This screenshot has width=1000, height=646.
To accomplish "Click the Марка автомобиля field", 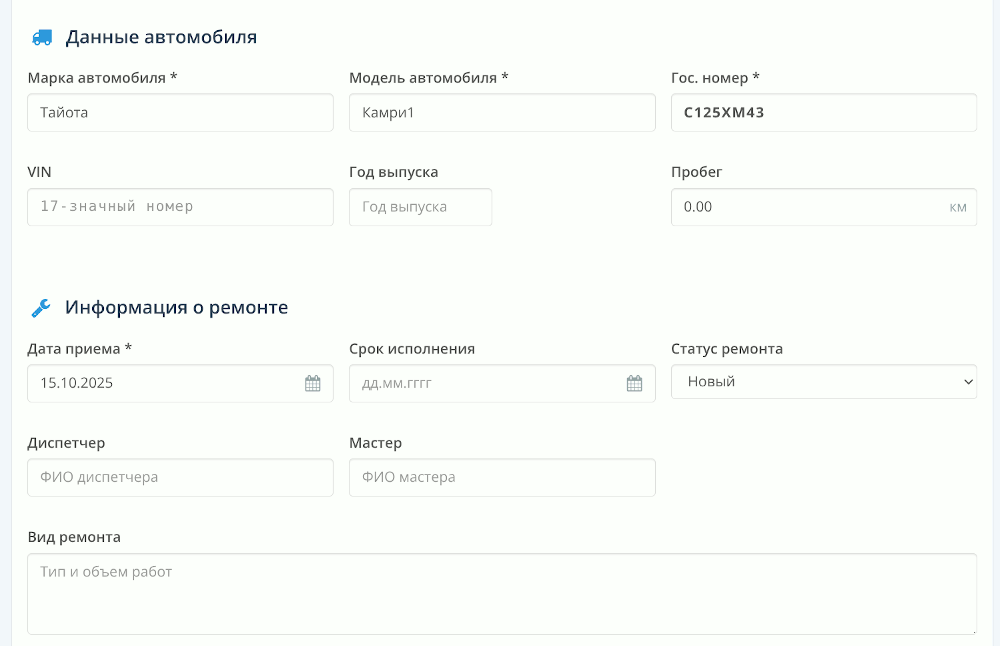I will pos(180,113).
